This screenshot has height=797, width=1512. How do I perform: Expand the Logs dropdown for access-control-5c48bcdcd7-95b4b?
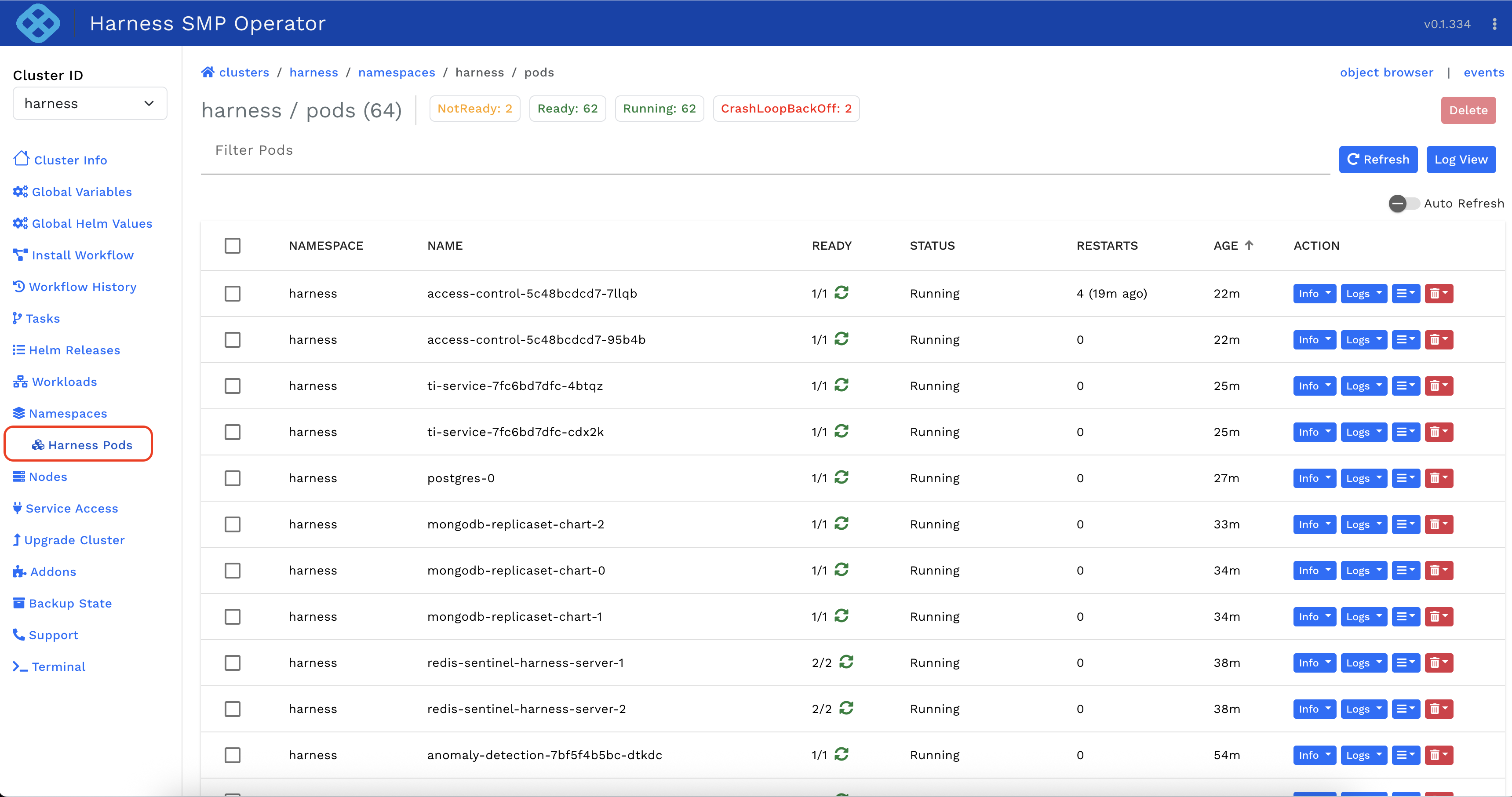point(1363,340)
